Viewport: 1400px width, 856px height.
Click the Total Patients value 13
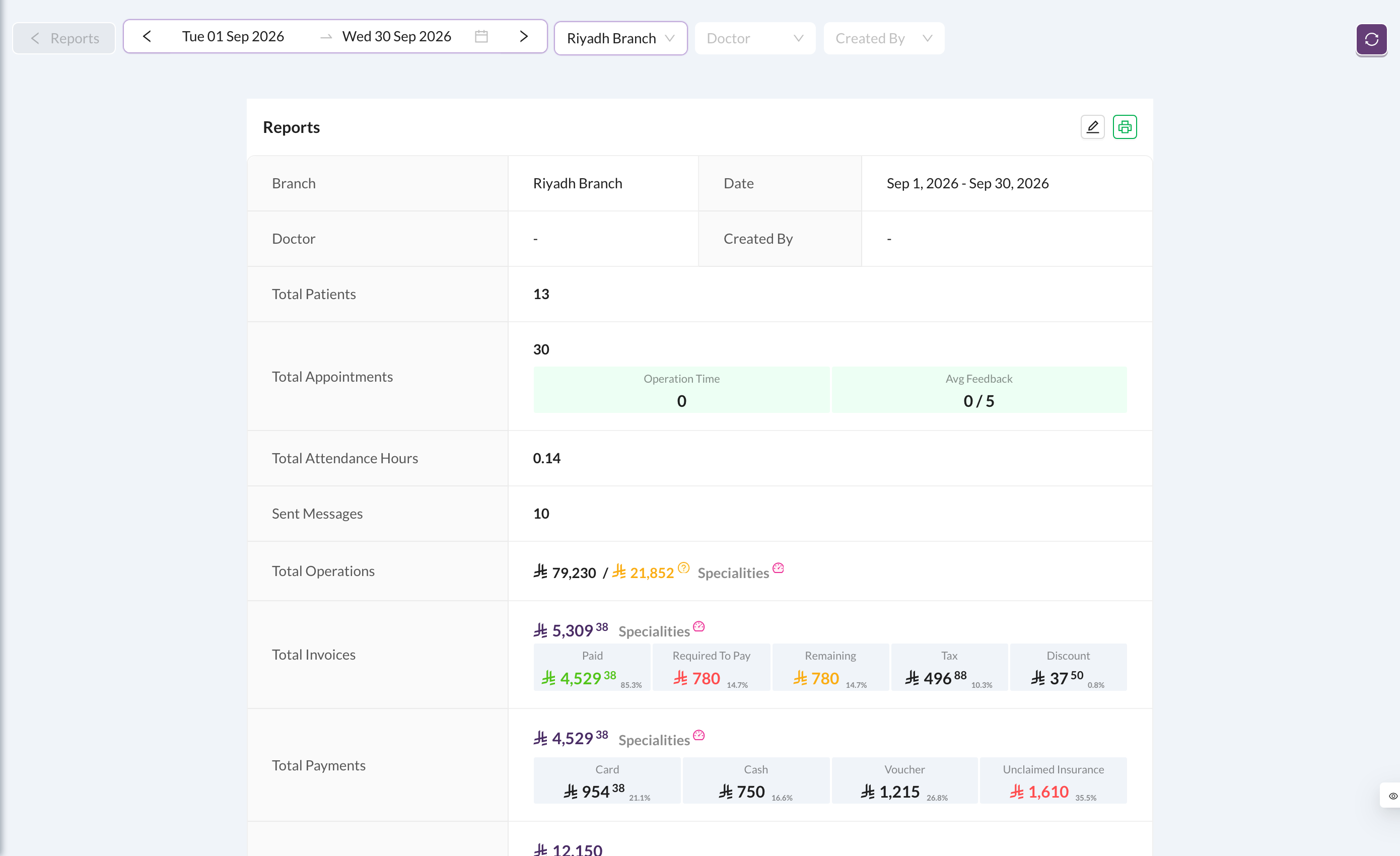click(x=541, y=294)
